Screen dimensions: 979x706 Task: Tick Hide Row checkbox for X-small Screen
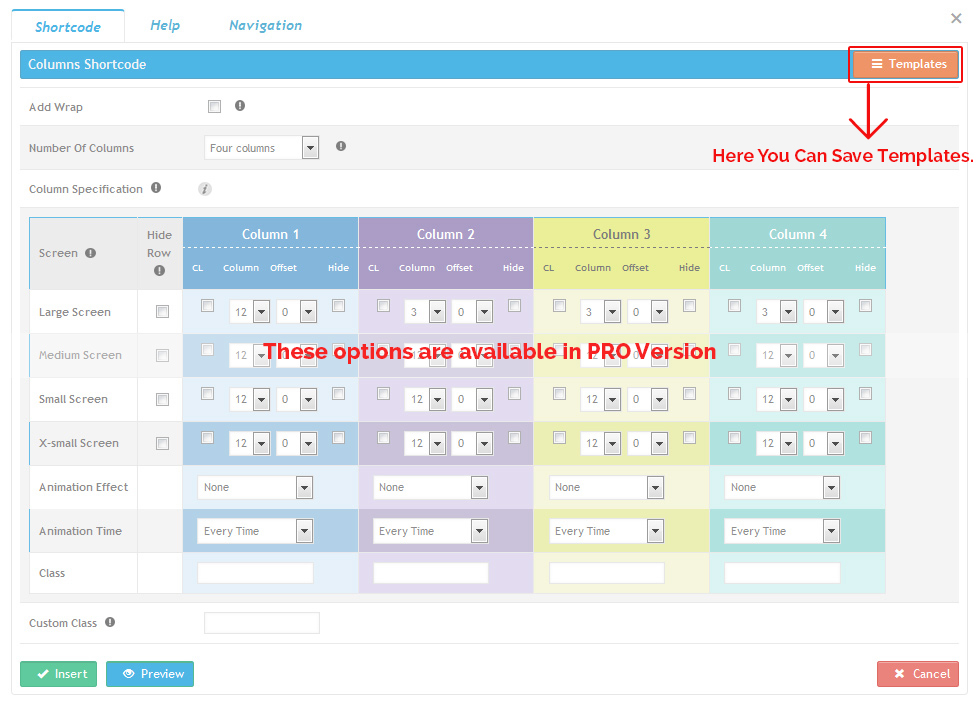point(162,443)
